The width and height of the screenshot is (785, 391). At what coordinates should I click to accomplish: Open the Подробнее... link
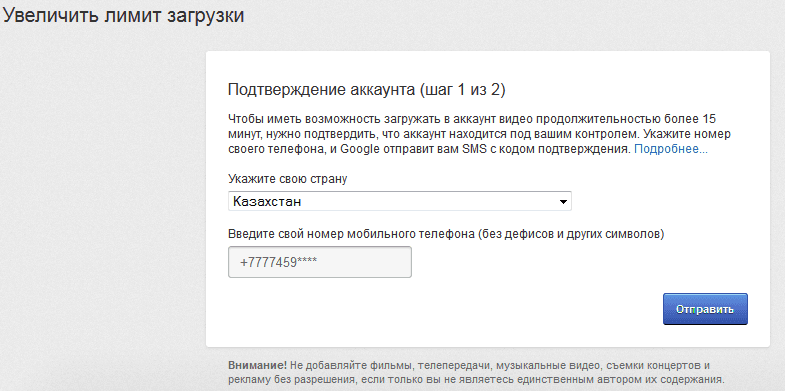[x=671, y=149]
